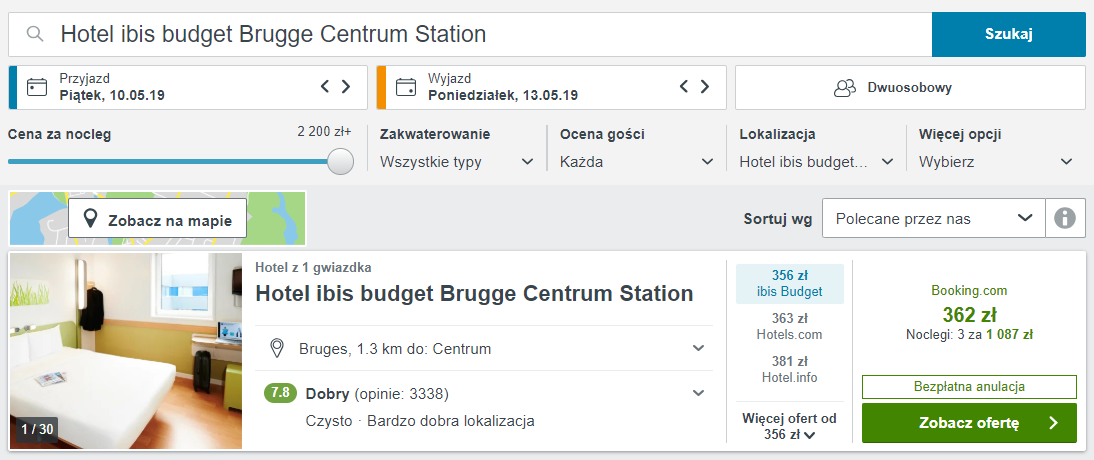Click the map pin icon
The image size is (1094, 460).
[x=89, y=219]
